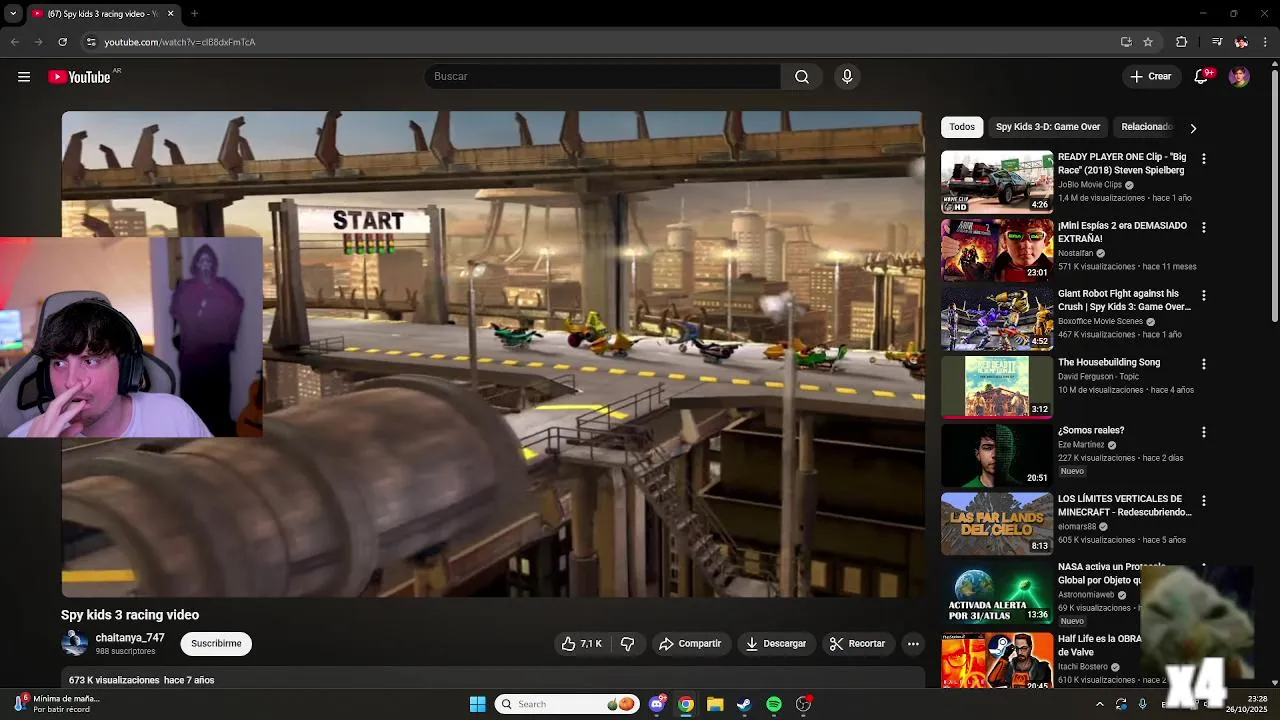The height and width of the screenshot is (720, 1280).
Task: Like the video with thumbs up
Action: tap(581, 644)
